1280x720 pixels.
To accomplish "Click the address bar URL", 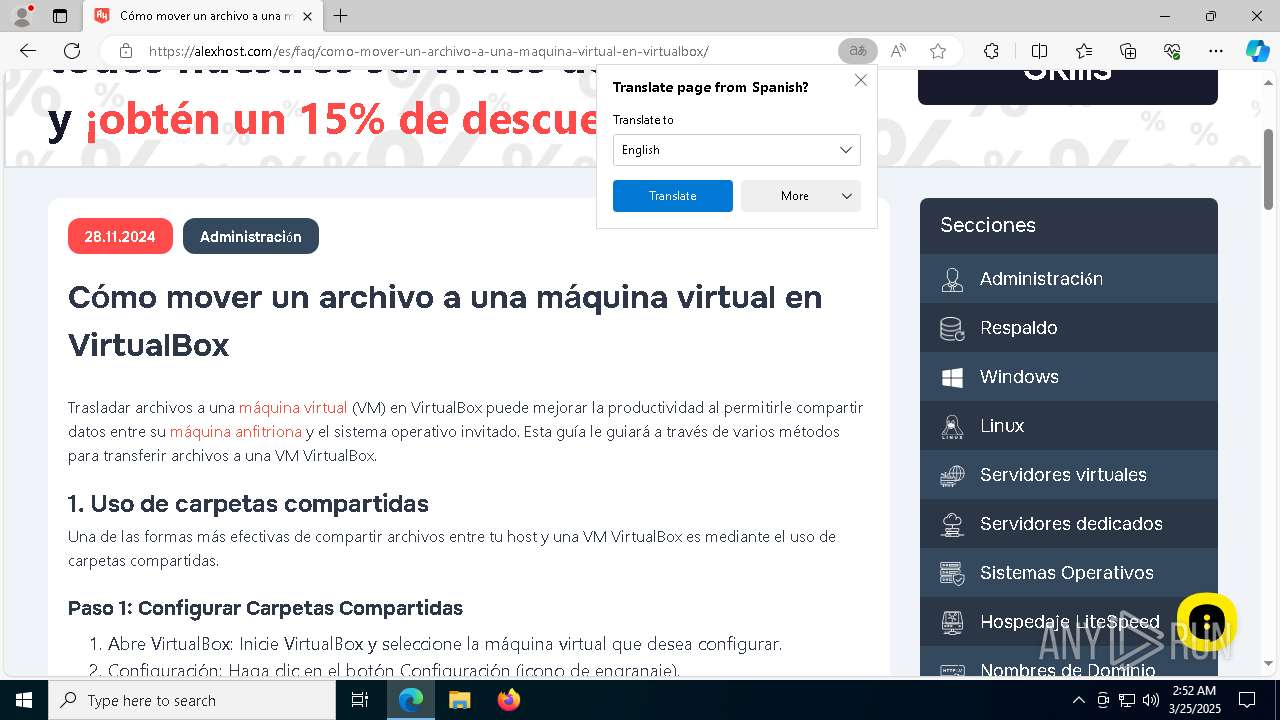I will [x=429, y=51].
